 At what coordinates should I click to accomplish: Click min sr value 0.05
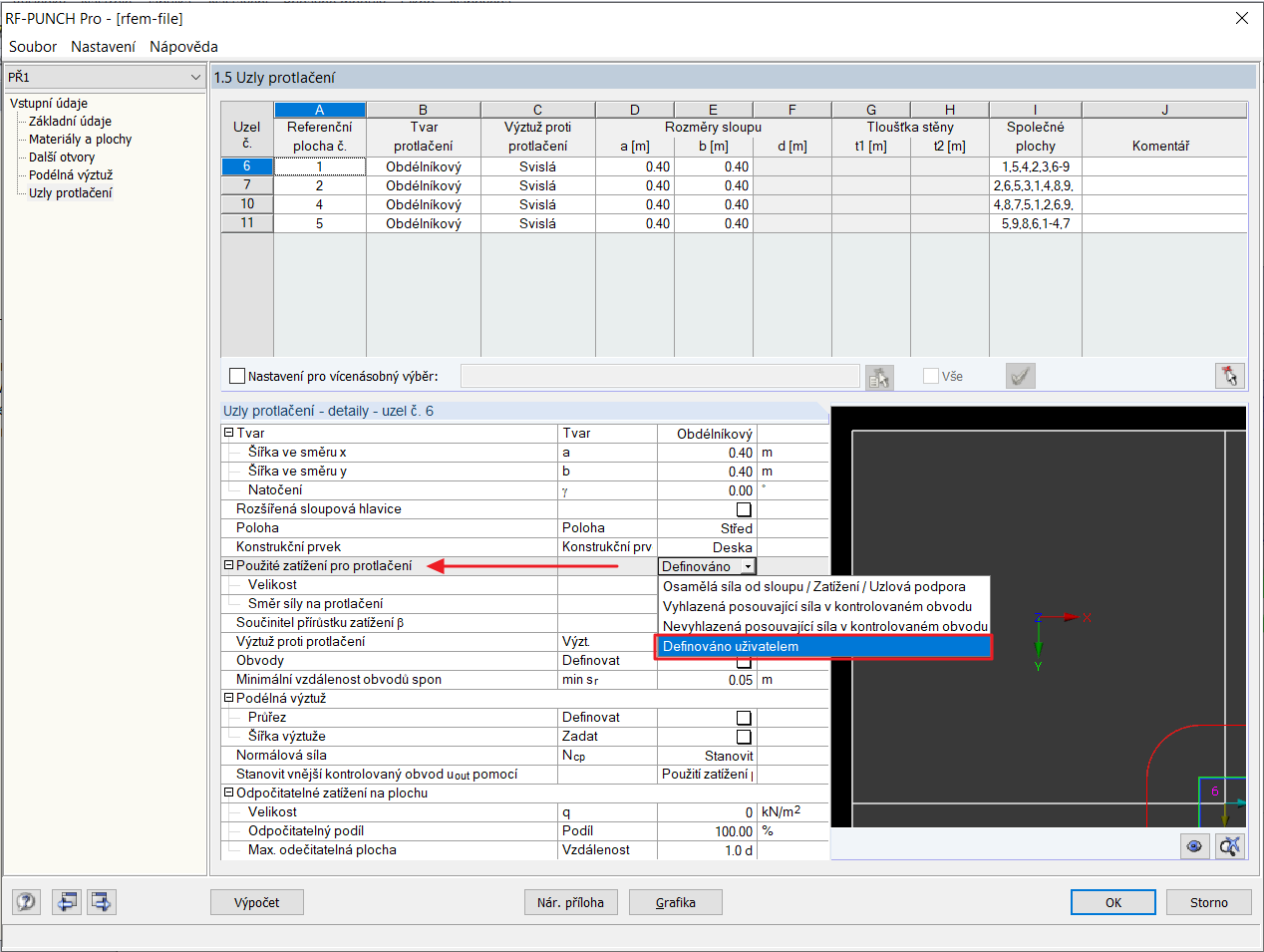pyautogui.click(x=707, y=680)
